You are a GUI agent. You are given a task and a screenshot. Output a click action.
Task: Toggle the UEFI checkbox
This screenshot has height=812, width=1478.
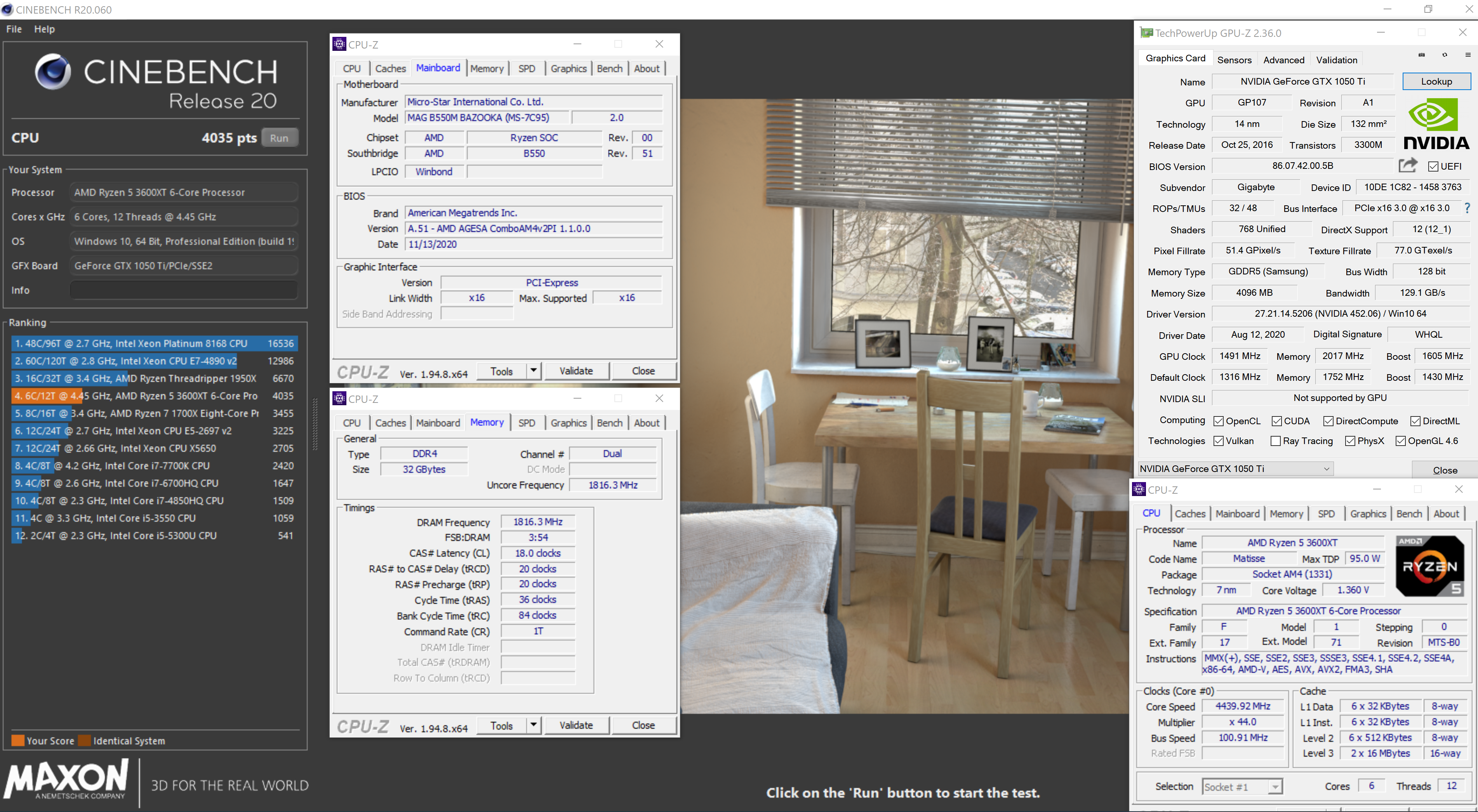(1433, 166)
